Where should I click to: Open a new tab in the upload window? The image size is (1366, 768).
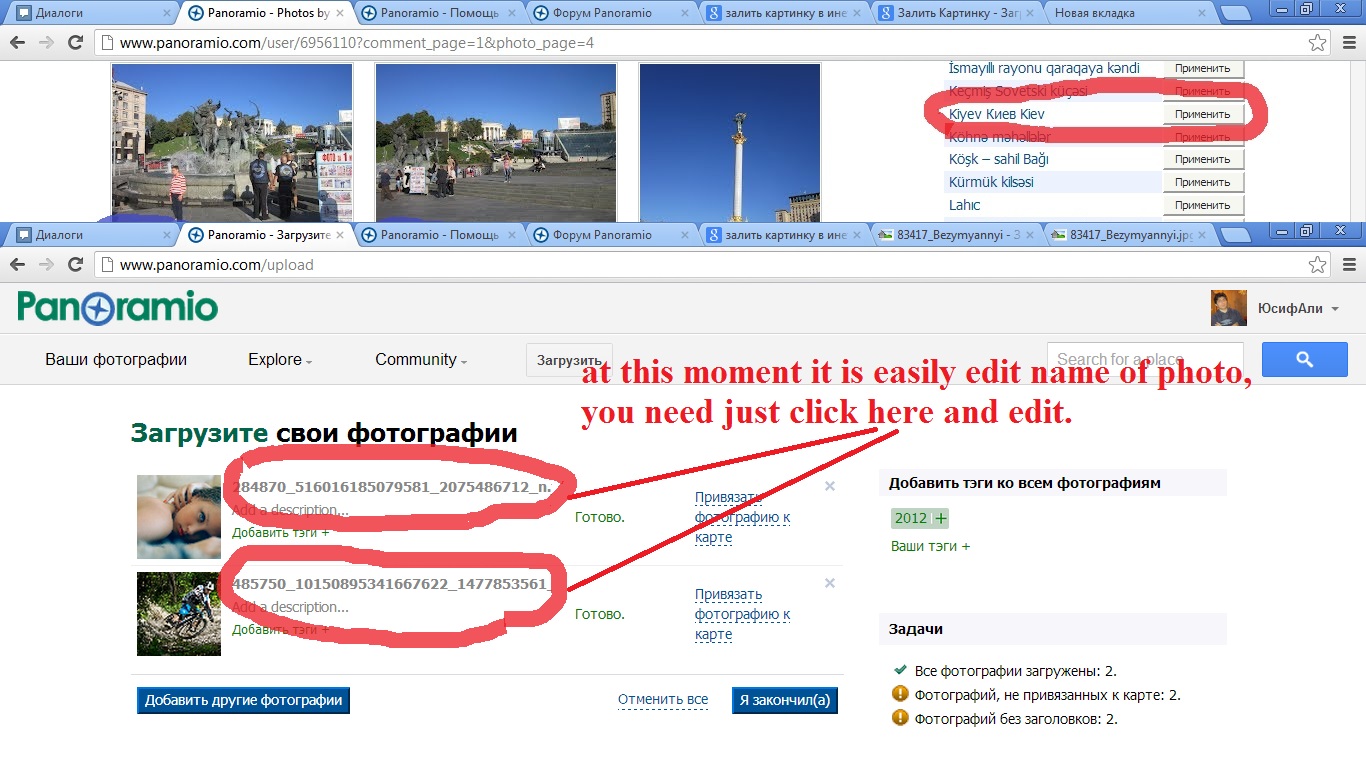1236,234
